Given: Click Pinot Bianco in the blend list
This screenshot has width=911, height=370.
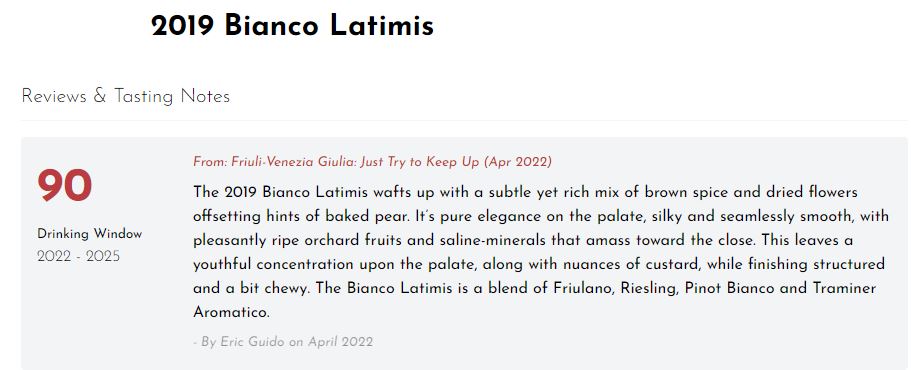Looking at the screenshot, I should [x=729, y=289].
